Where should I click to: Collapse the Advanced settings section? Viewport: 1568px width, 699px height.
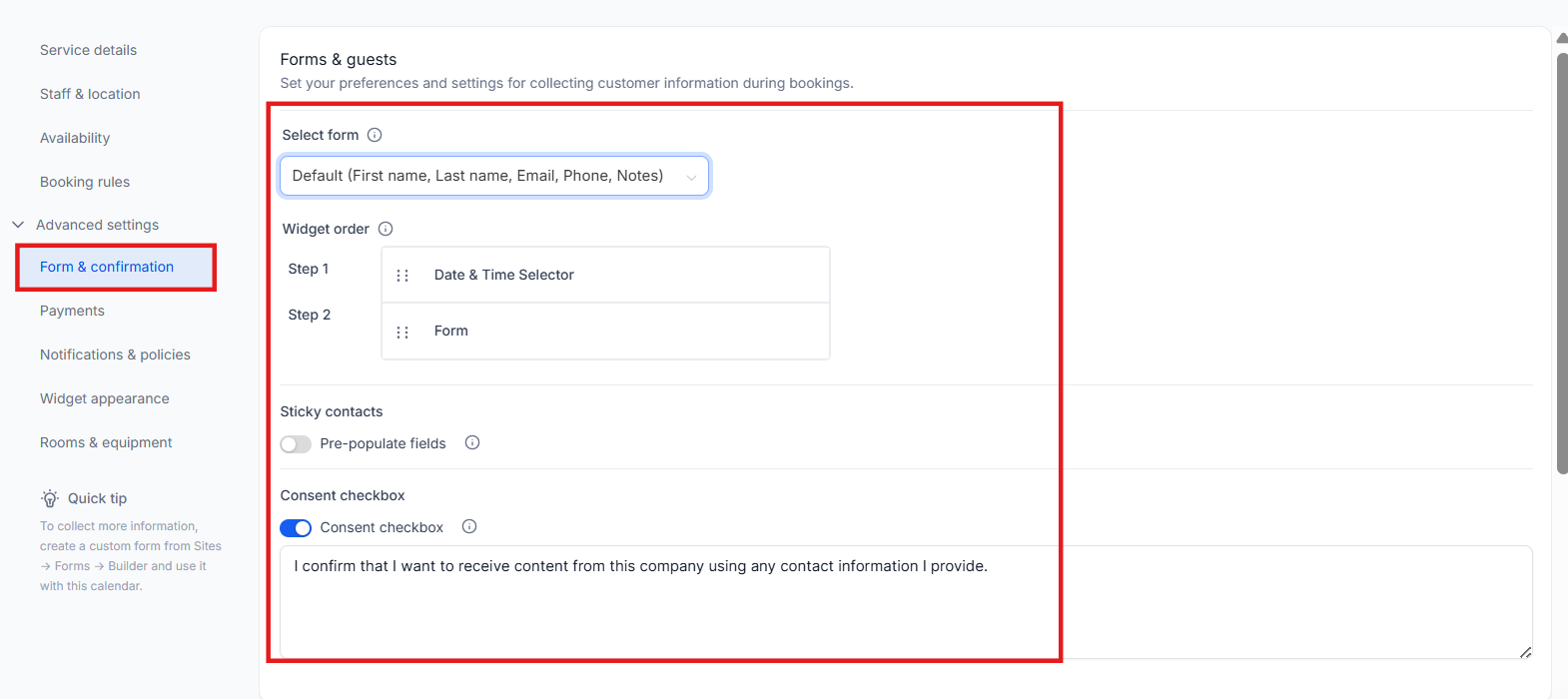(x=18, y=225)
